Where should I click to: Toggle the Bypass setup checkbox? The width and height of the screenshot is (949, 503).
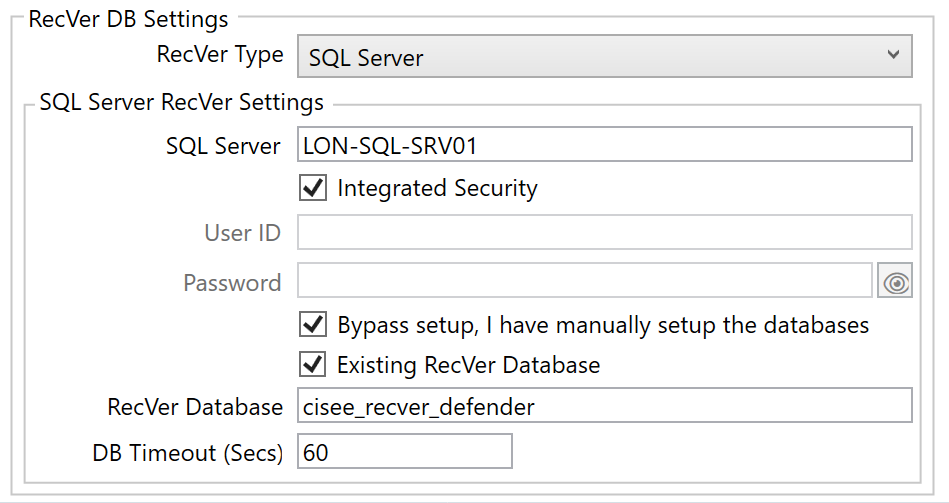pos(313,325)
